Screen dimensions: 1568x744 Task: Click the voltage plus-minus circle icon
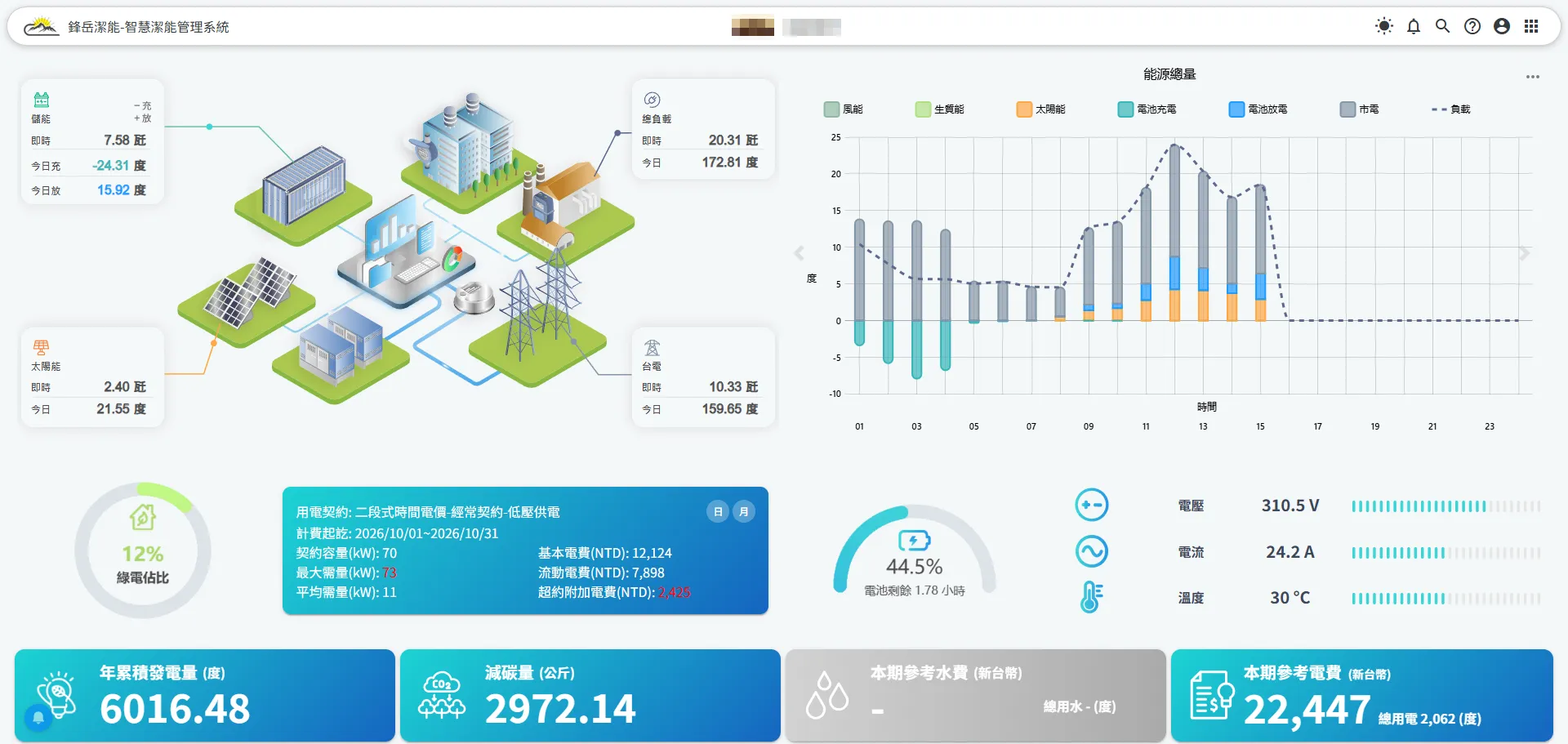(x=1092, y=506)
